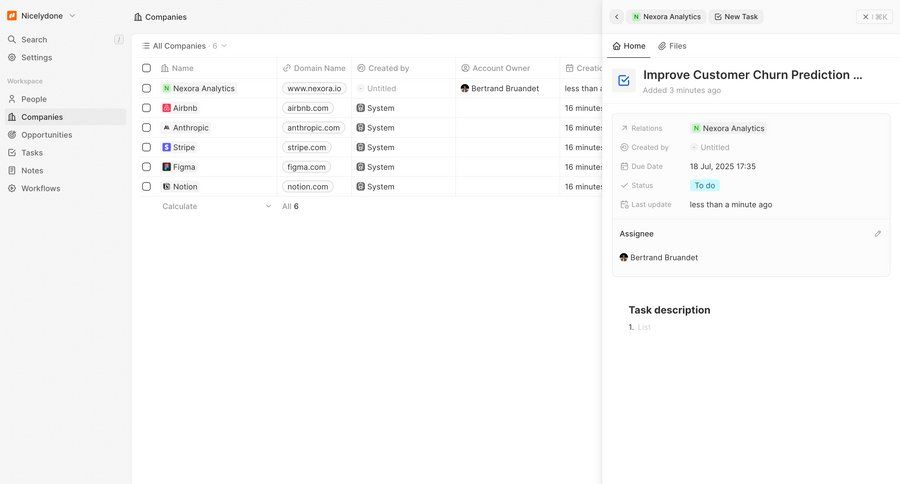Click the Account Owner column header
The width and height of the screenshot is (900, 484).
point(495,68)
